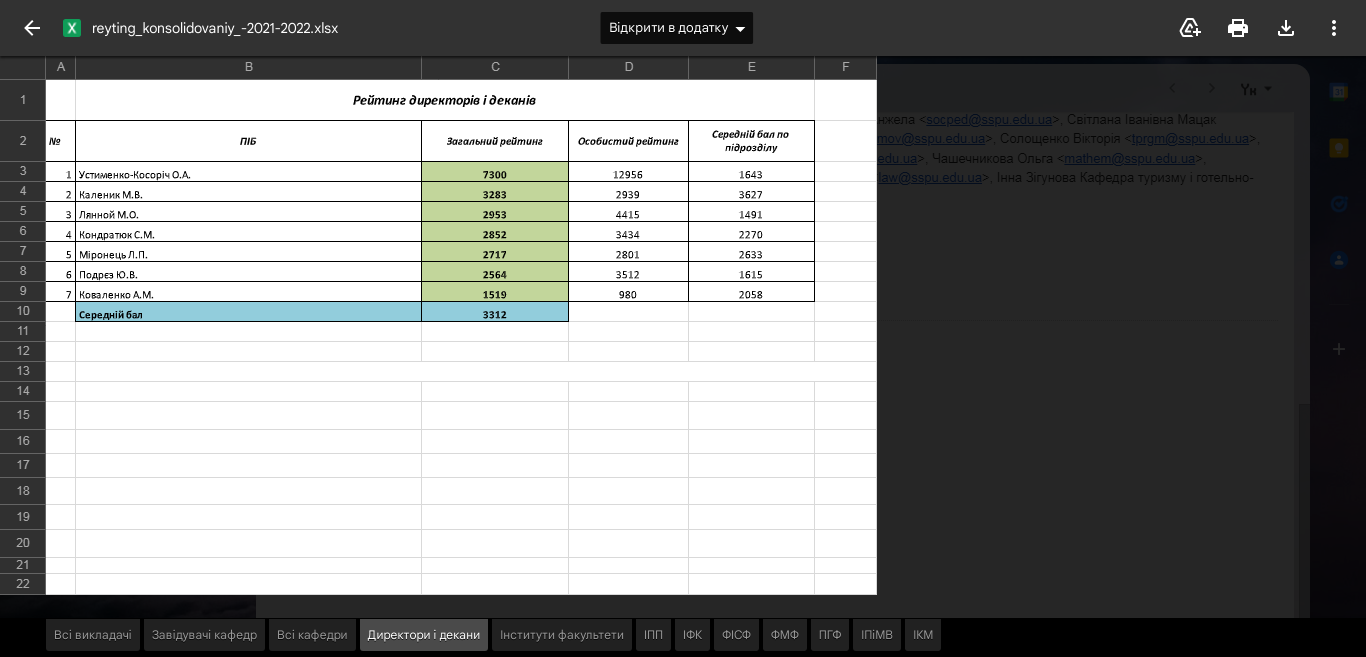Switch to the 'Всі викладачі' sheet tab

click(93, 635)
